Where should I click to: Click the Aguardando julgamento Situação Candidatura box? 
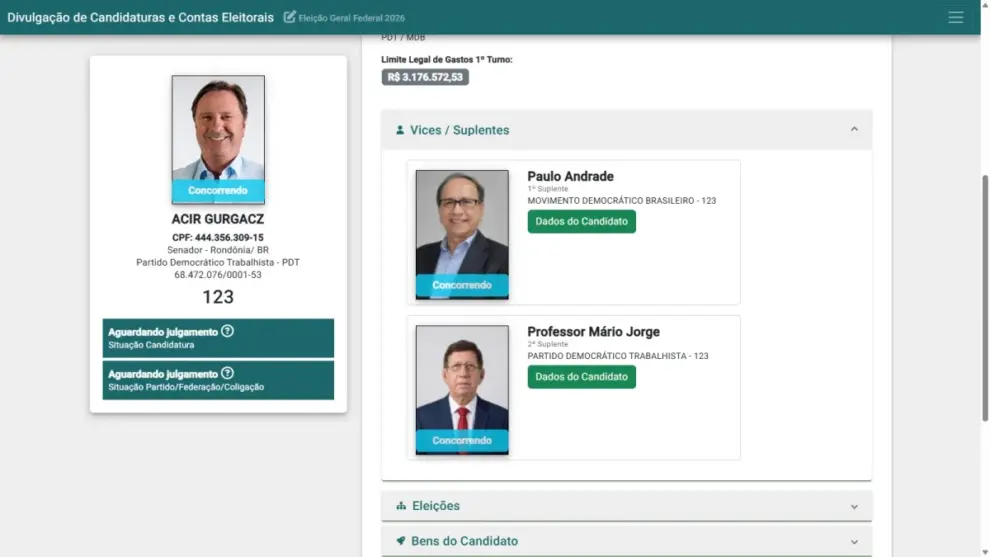click(218, 338)
